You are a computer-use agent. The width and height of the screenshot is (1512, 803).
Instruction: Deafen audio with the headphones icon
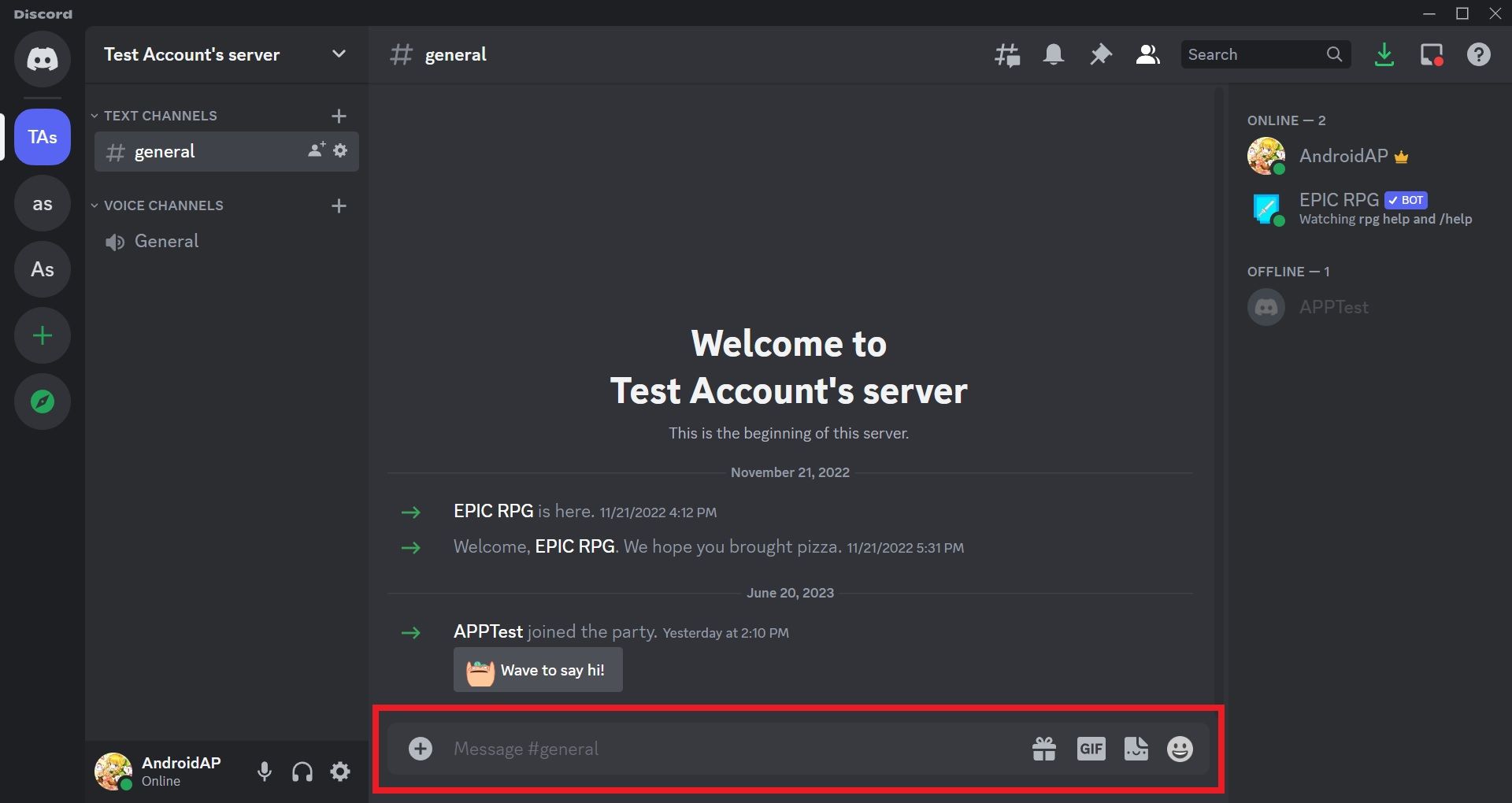302,772
